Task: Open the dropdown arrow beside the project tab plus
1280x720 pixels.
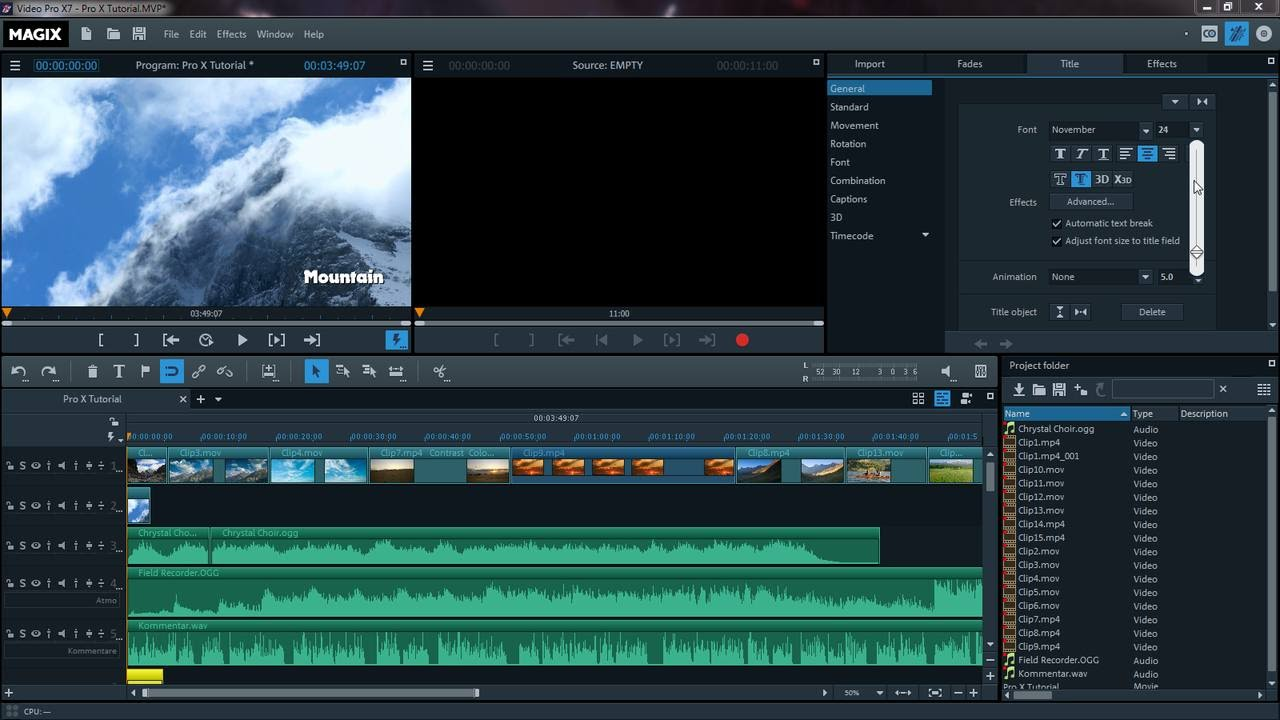Action: 218,399
